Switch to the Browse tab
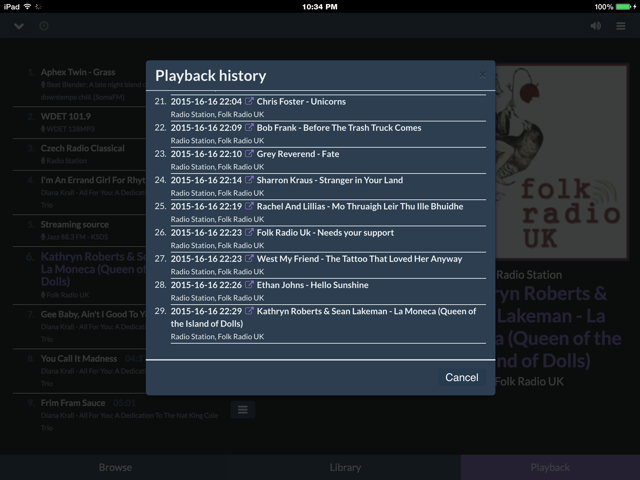The height and width of the screenshot is (480, 640). pyautogui.click(x=115, y=467)
